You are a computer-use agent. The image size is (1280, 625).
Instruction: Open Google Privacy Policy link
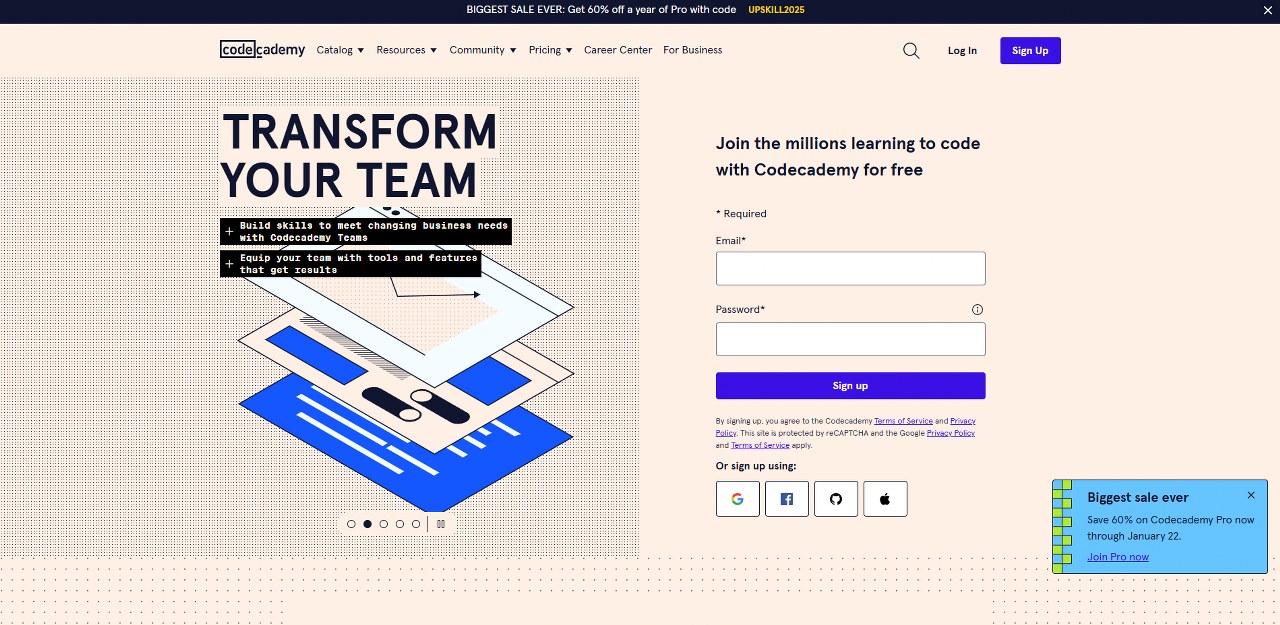[951, 434]
